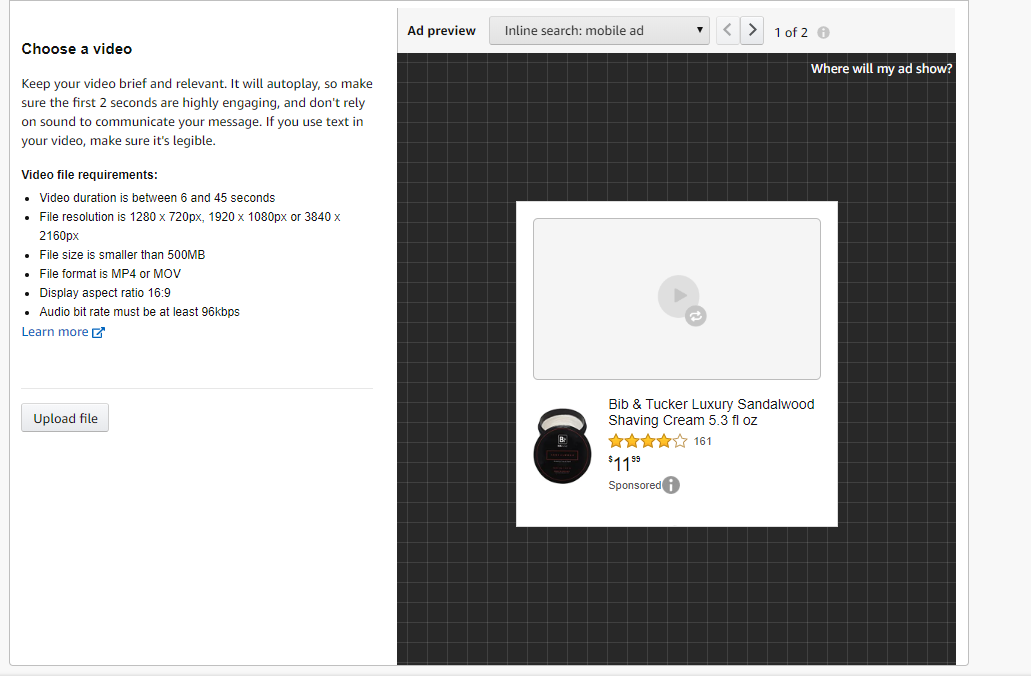The image size is (1031, 693).
Task: Open the Learn more link
Action: tap(55, 332)
